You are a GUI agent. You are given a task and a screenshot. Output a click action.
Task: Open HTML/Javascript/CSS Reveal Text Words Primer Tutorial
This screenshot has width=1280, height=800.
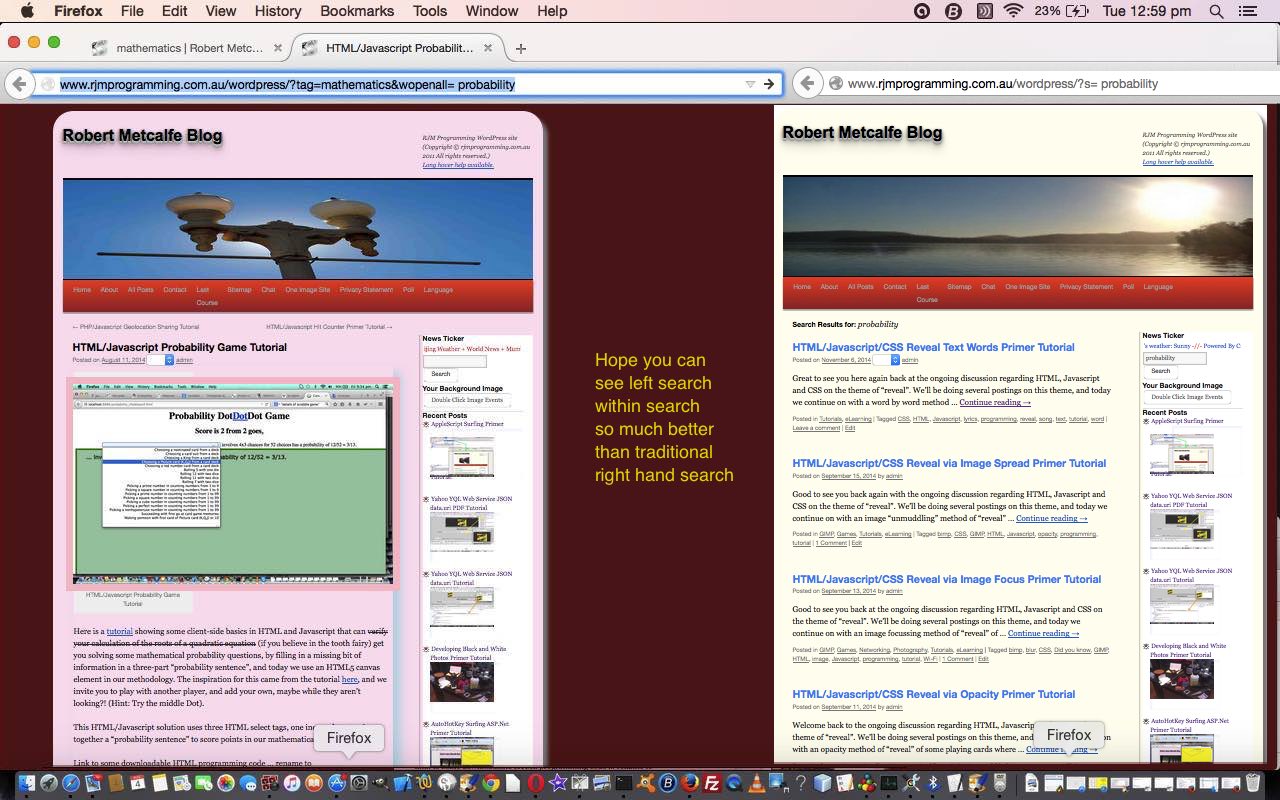point(933,347)
